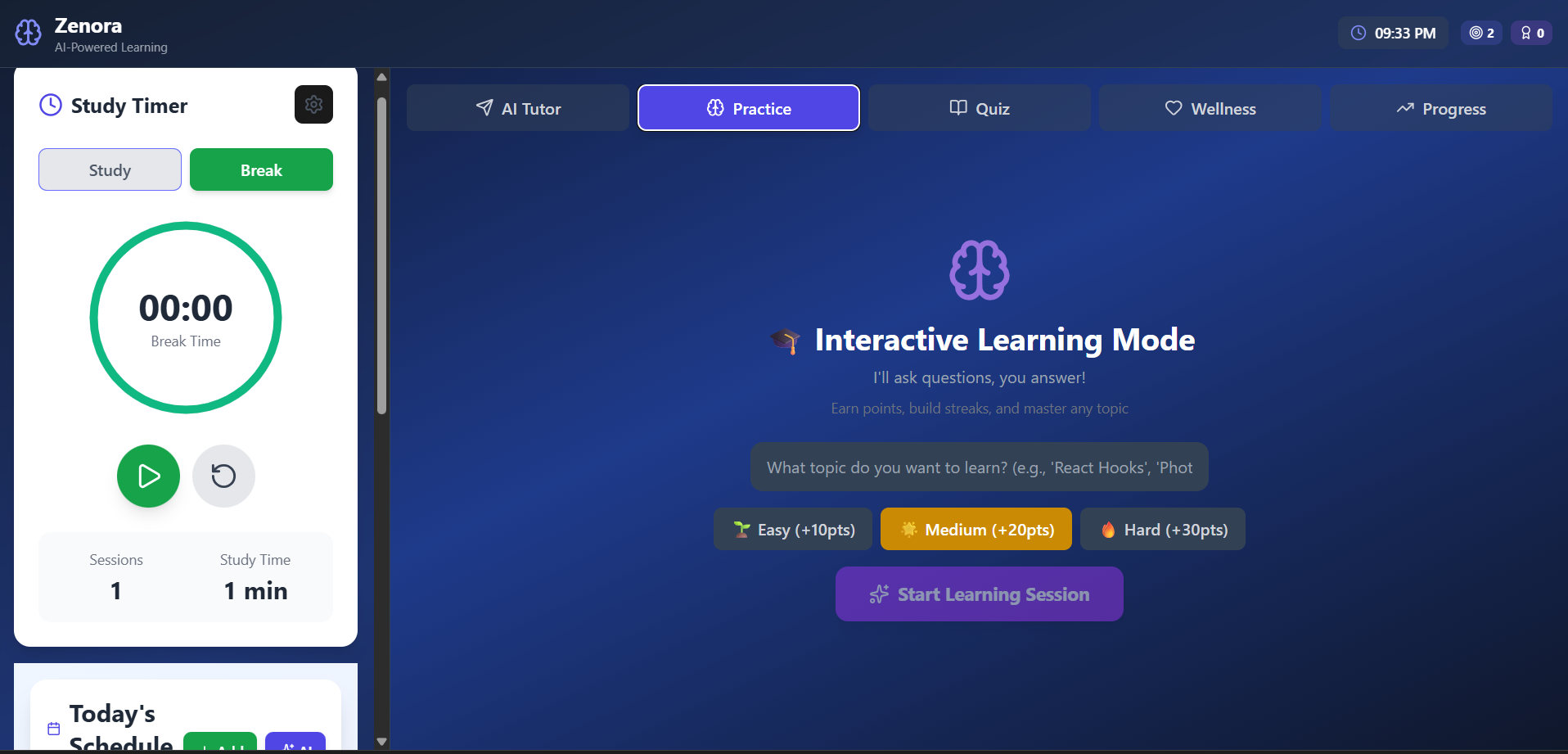
Task: Start the timer with the green play button
Action: pos(148,476)
